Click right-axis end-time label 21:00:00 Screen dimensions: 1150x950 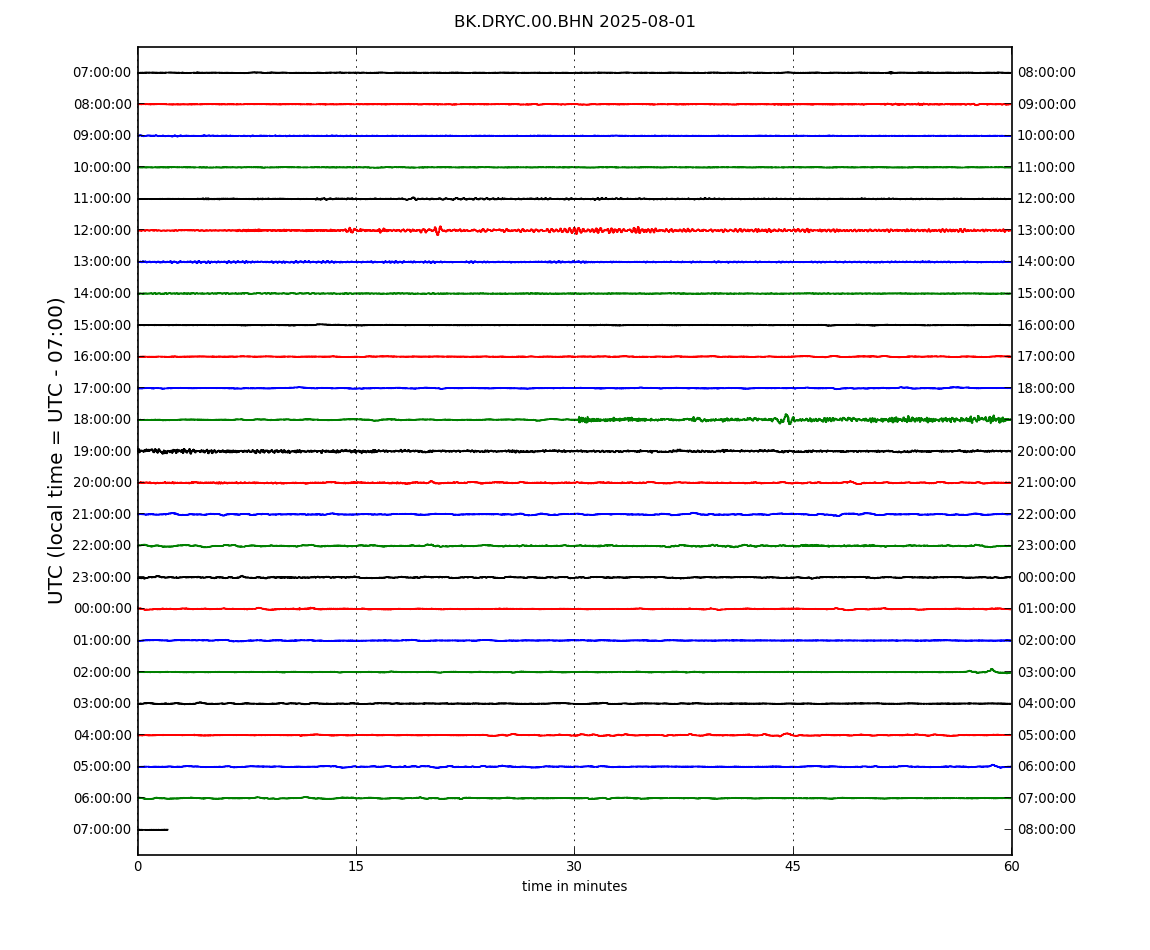(1047, 483)
